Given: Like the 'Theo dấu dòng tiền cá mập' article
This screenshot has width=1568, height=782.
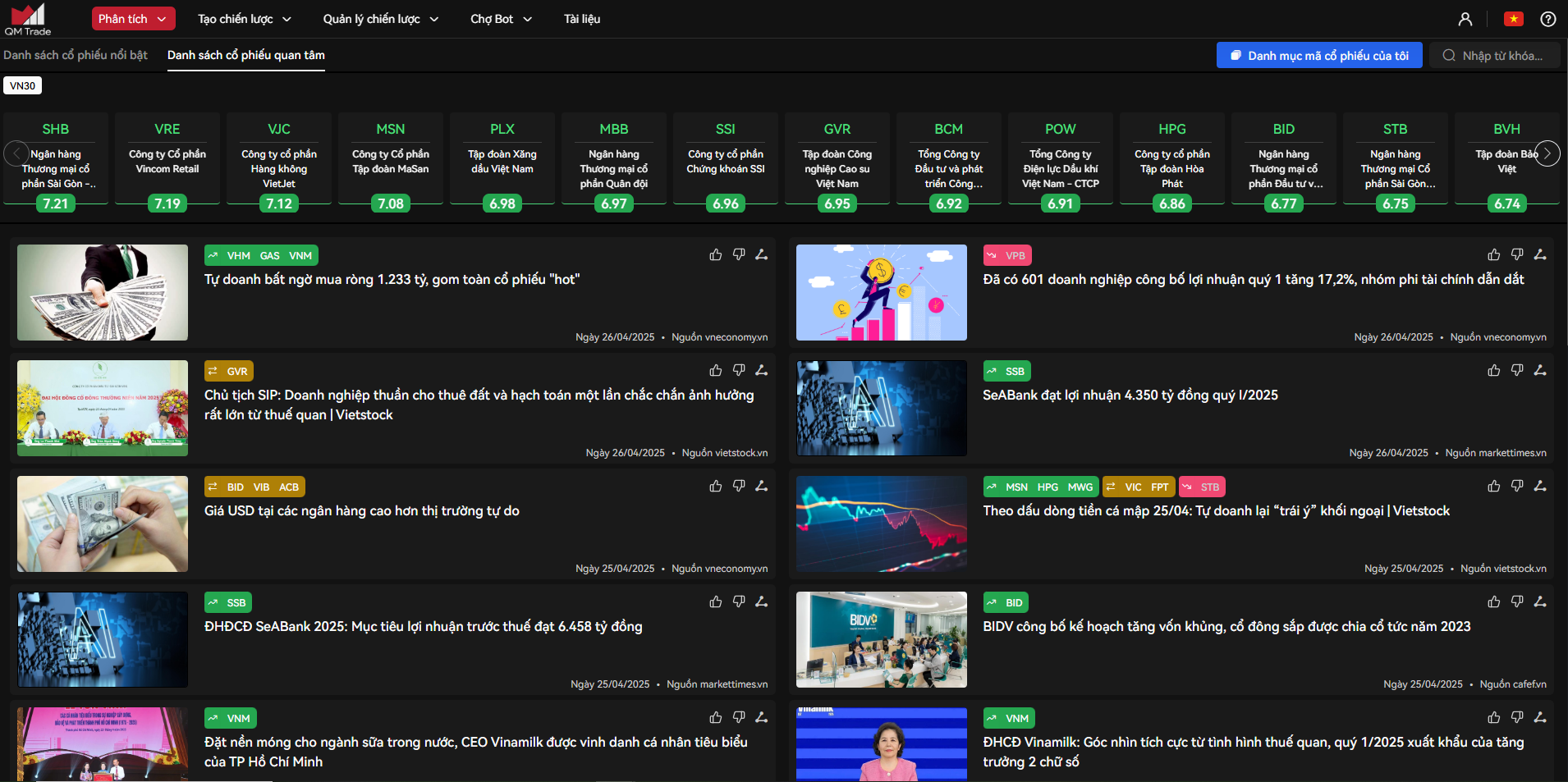Looking at the screenshot, I should pyautogui.click(x=1494, y=487).
